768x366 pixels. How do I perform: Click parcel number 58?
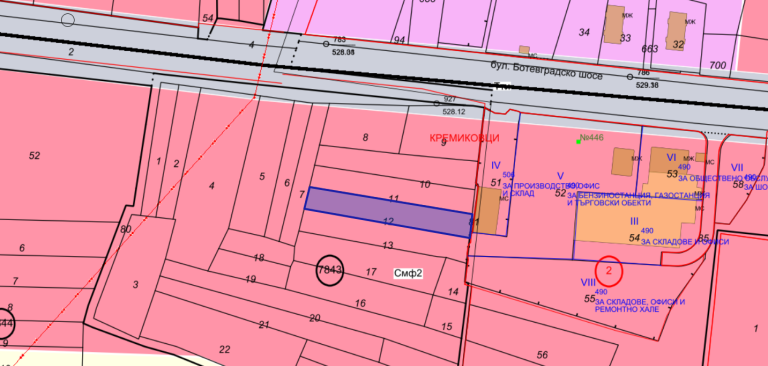point(738,184)
